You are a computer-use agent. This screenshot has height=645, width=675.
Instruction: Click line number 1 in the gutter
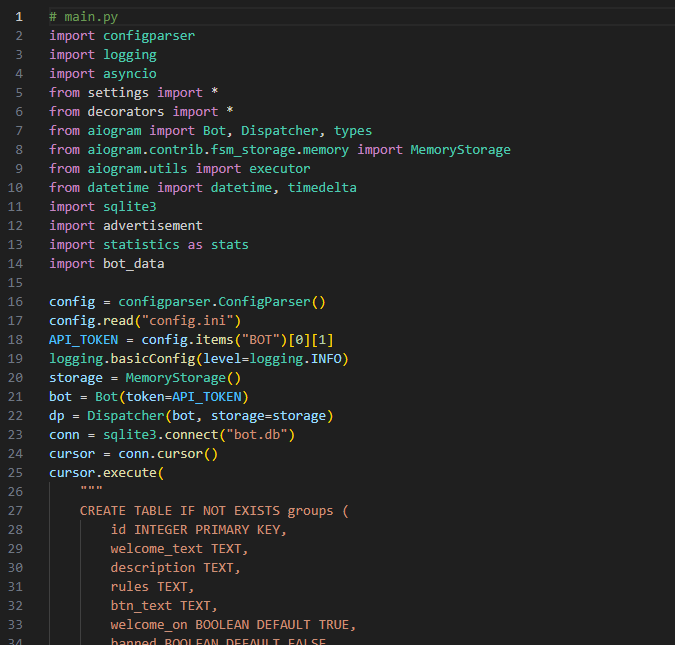19,17
